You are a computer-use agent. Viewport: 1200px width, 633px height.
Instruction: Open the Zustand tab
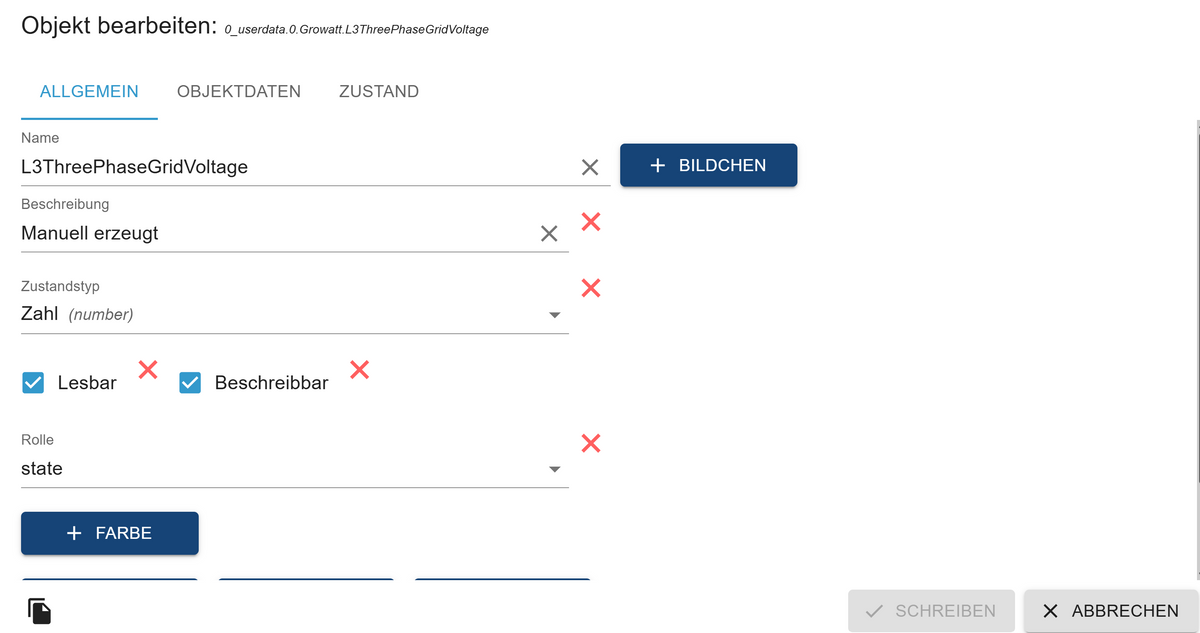(379, 91)
